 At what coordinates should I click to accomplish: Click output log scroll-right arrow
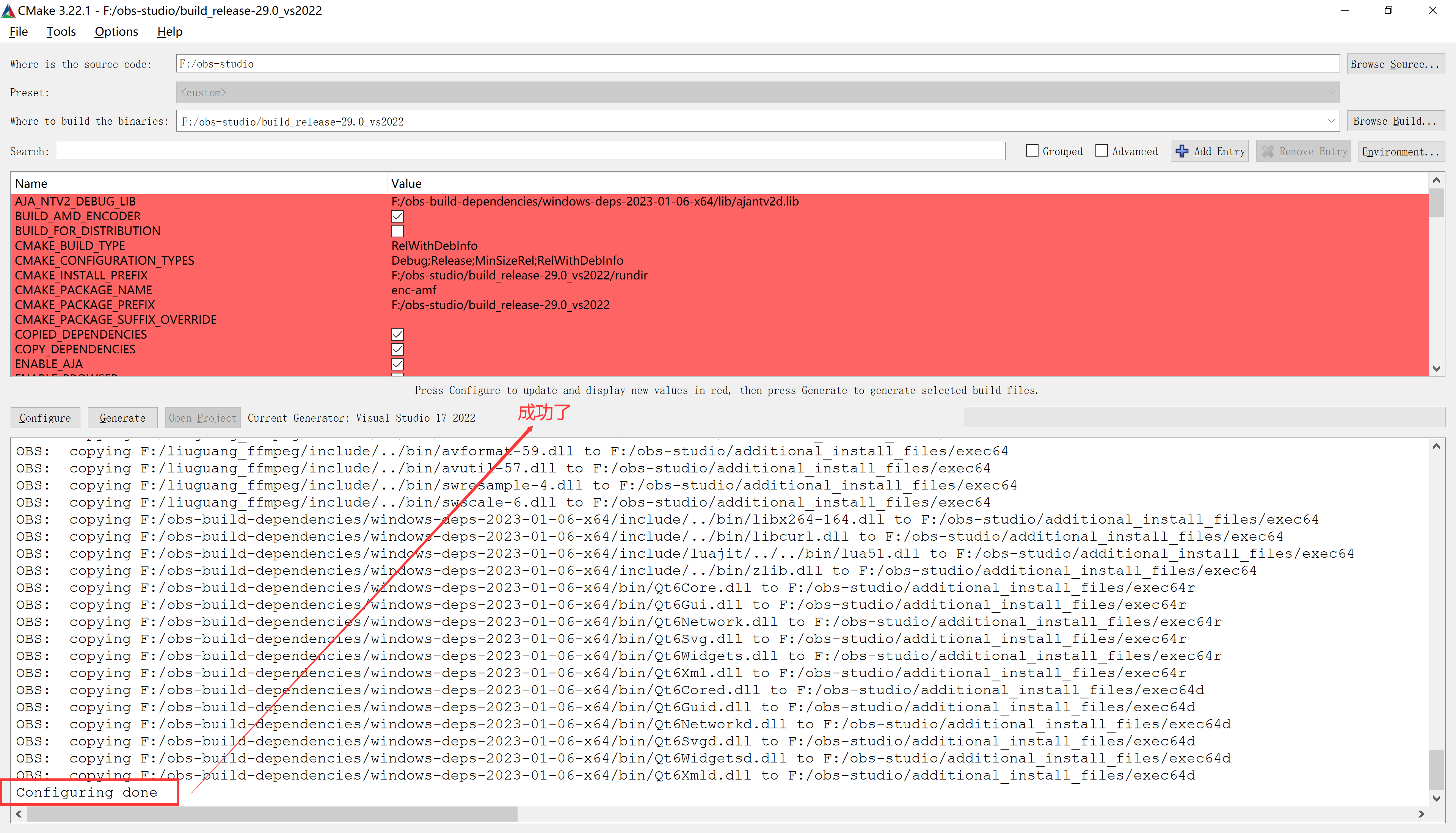coord(1421,814)
